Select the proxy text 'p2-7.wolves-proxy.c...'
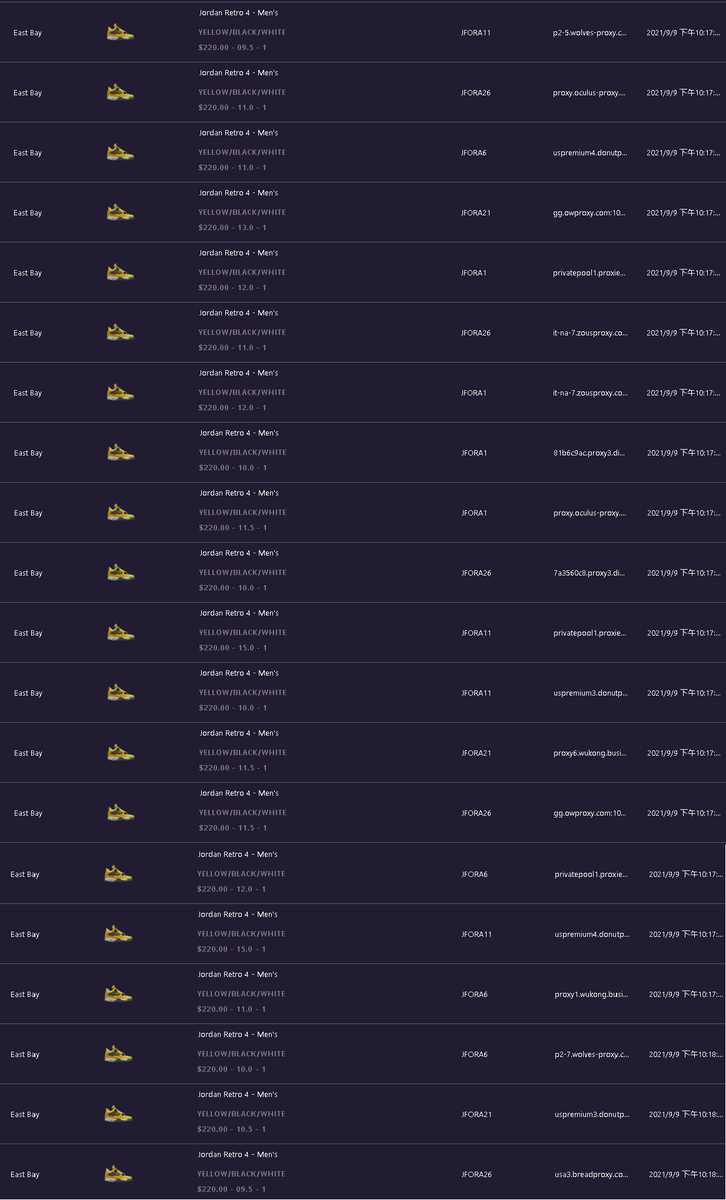Image resolution: width=726 pixels, height=1200 pixels. click(x=592, y=1054)
